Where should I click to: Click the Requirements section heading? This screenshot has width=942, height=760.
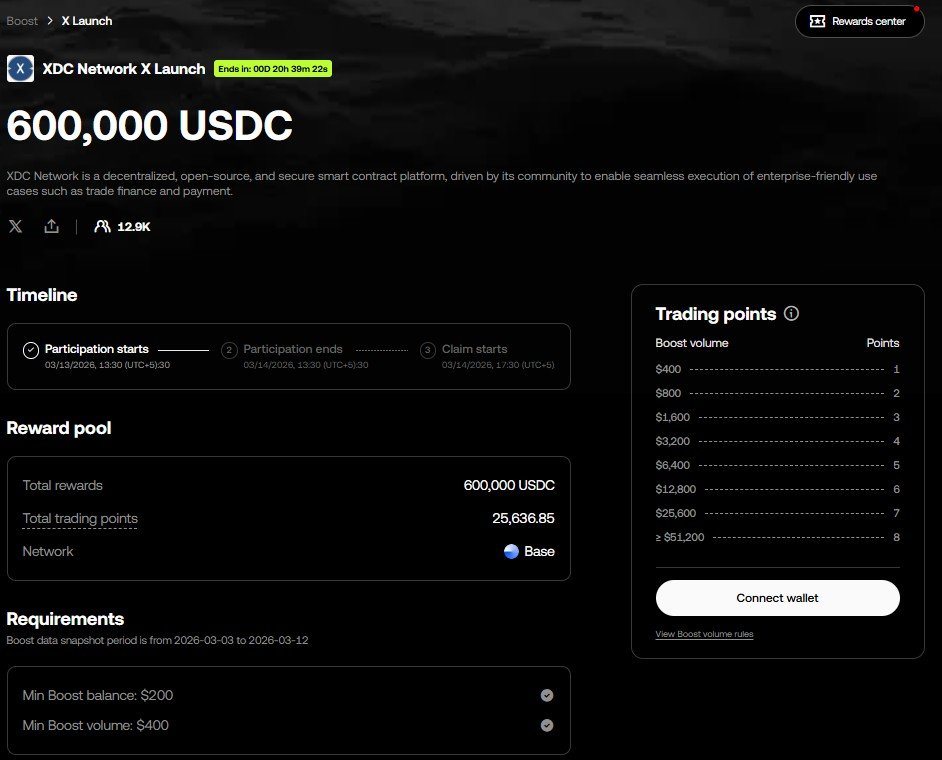point(65,619)
